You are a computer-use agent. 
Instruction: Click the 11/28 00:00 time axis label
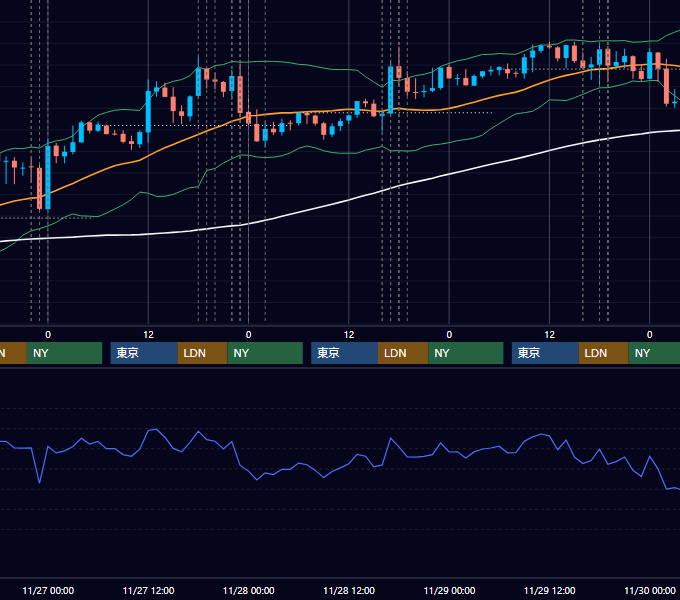[x=248, y=590]
